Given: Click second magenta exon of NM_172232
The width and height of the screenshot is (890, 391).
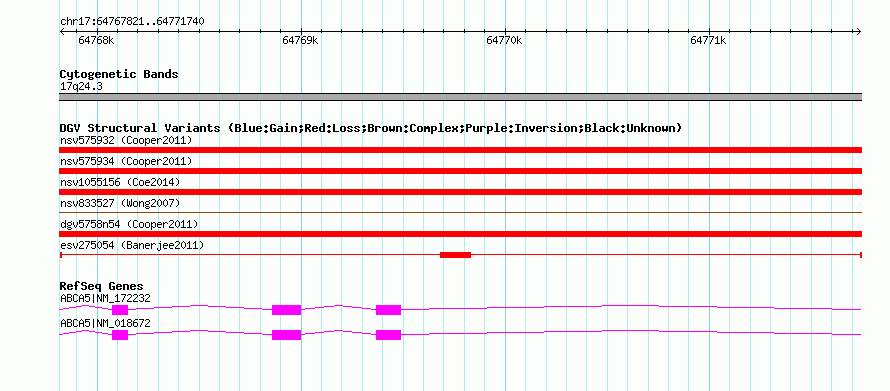Looking at the screenshot, I should pos(287,310).
